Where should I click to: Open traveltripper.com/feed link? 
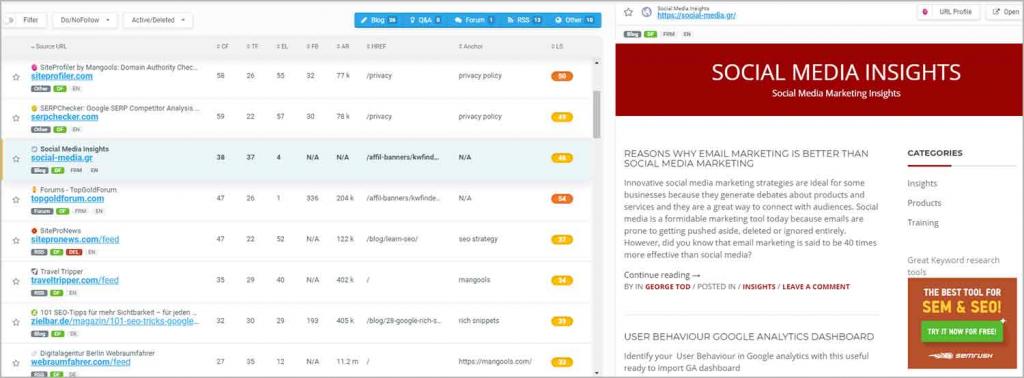[74, 280]
